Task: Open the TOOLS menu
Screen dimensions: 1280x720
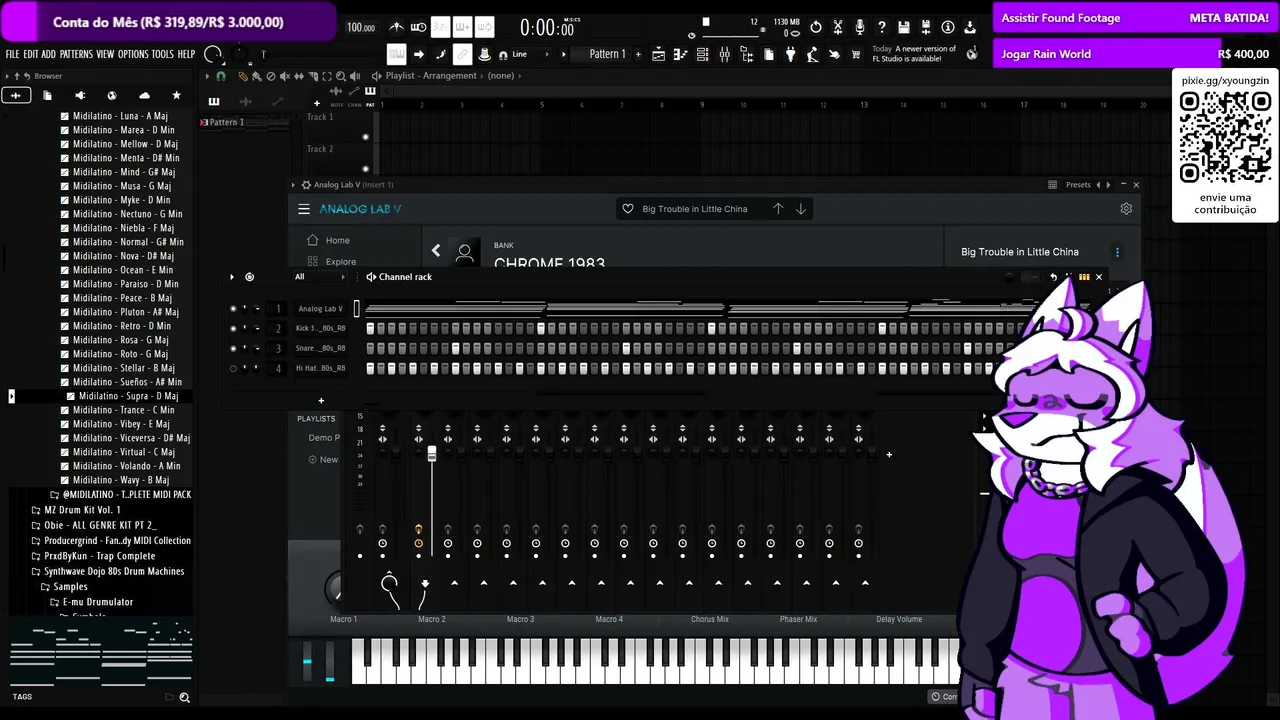Action: click(x=163, y=54)
